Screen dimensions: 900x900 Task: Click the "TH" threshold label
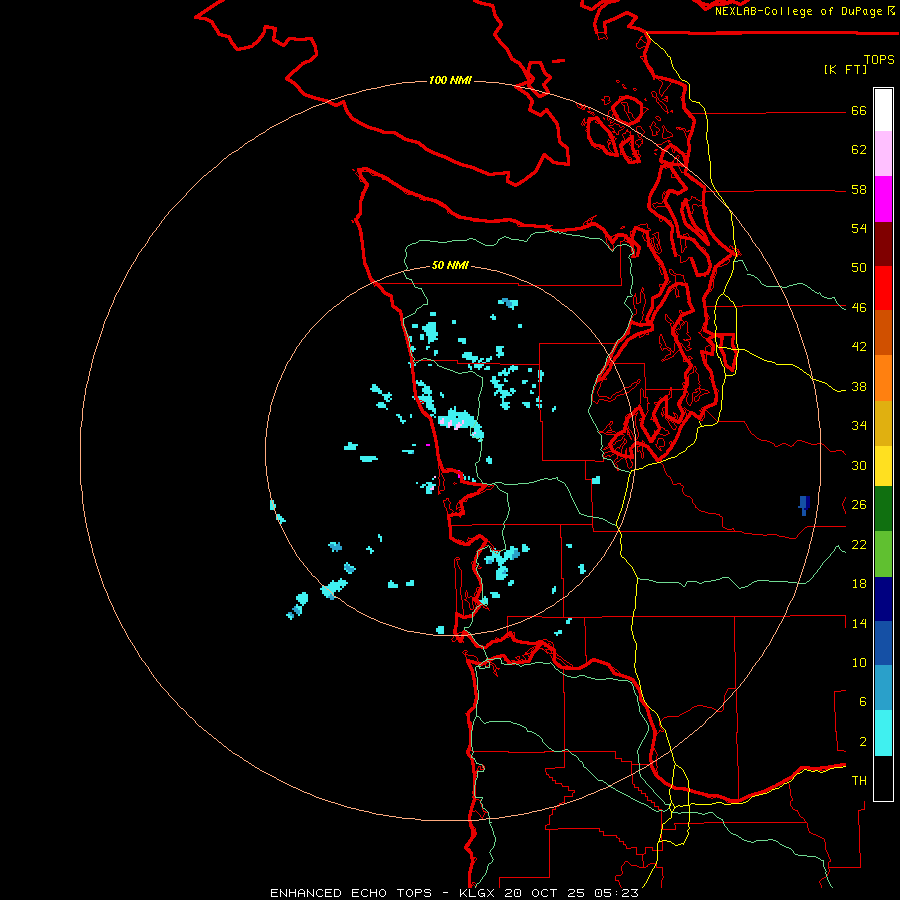coord(859,781)
